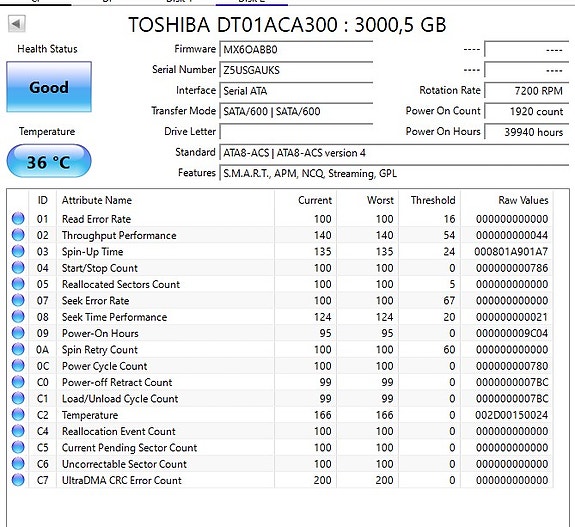
Task: Click the Power On Hours 39940 field
Action: pos(527,132)
